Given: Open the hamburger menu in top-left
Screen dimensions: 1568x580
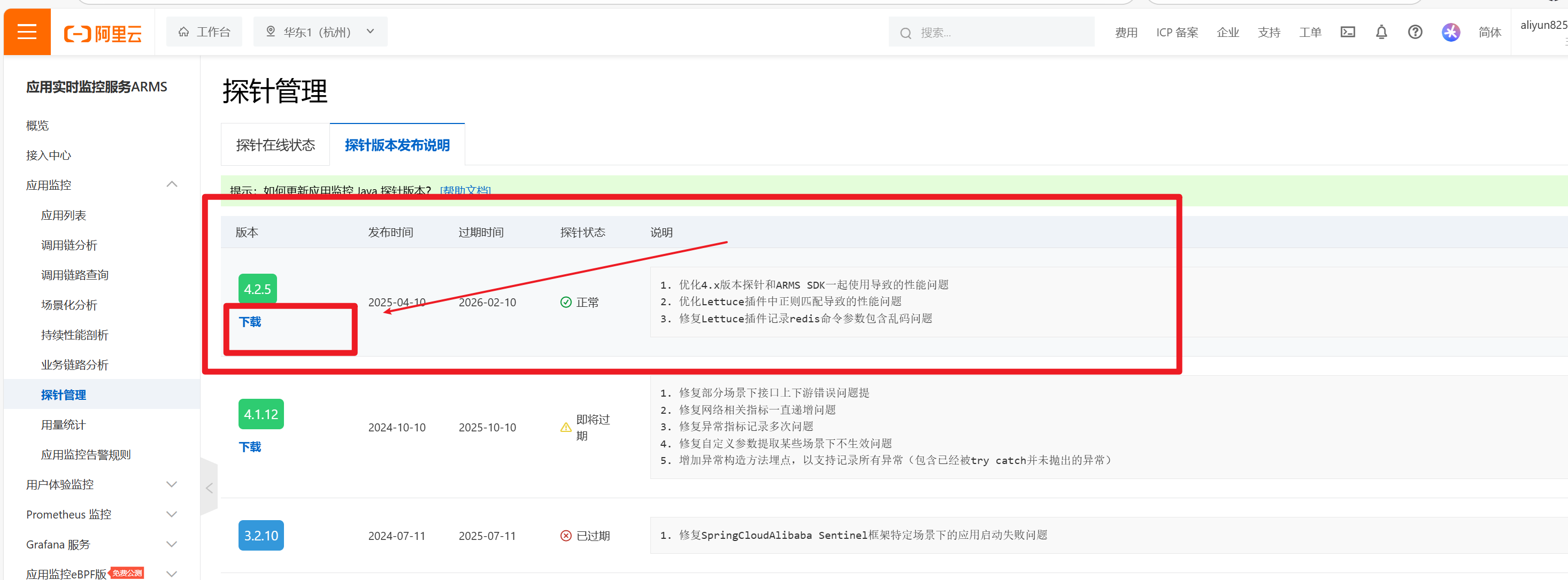Looking at the screenshot, I should (27, 32).
